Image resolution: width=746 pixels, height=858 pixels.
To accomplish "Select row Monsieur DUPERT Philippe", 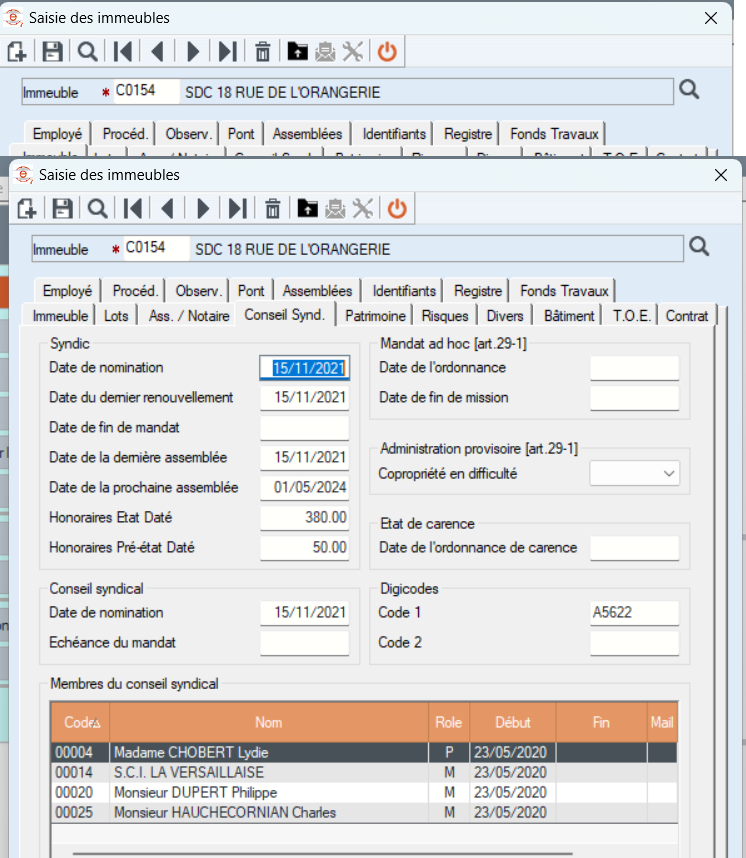I will coord(364,792).
